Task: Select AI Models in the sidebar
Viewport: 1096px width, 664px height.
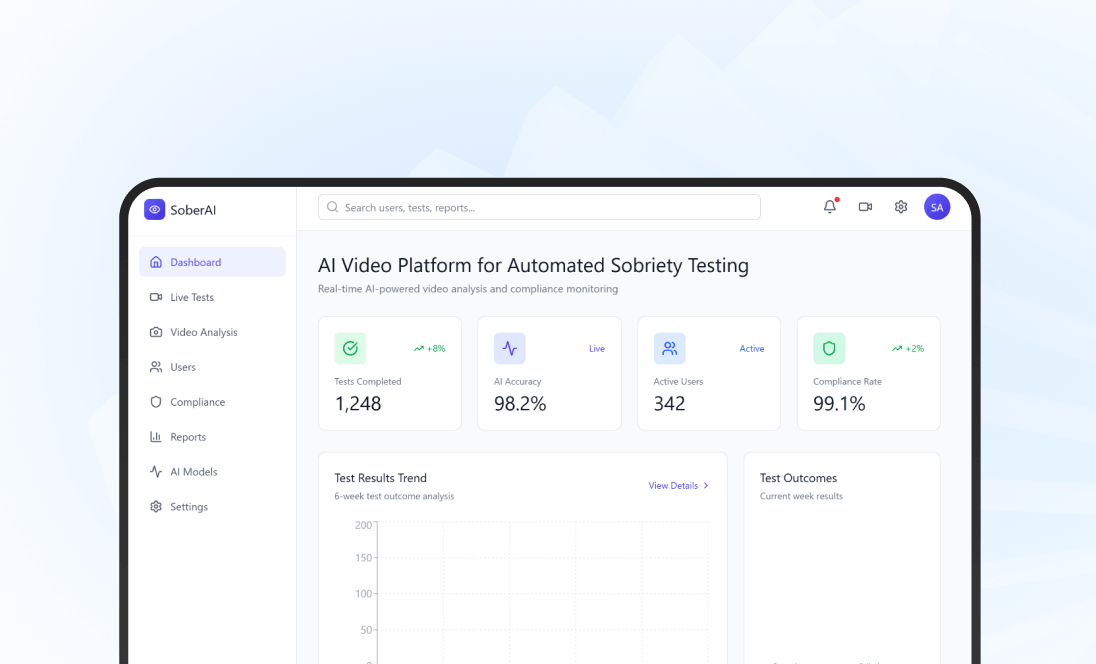Action: click(x=194, y=471)
